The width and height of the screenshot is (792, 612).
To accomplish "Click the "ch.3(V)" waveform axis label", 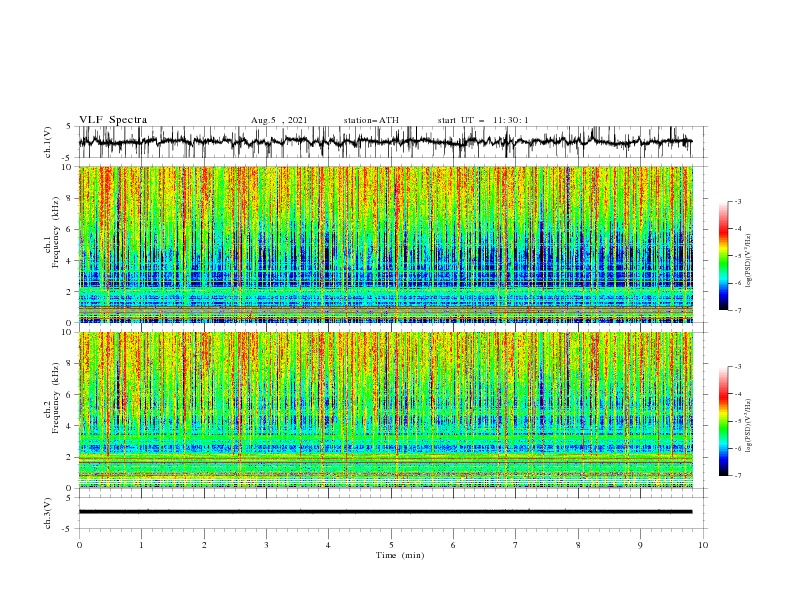I will 48,513.
